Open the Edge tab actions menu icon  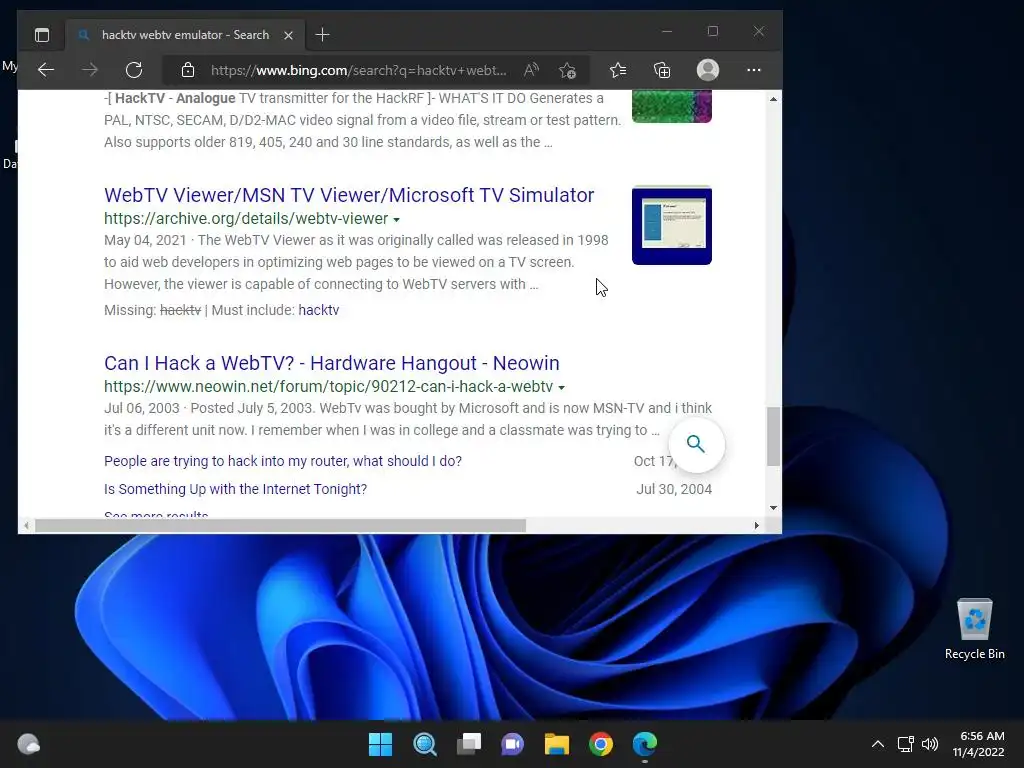tap(42, 35)
